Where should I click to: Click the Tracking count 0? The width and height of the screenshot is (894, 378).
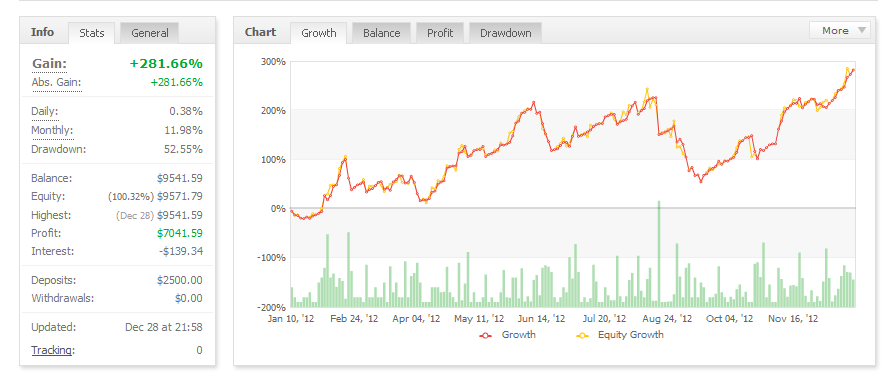(x=200, y=350)
